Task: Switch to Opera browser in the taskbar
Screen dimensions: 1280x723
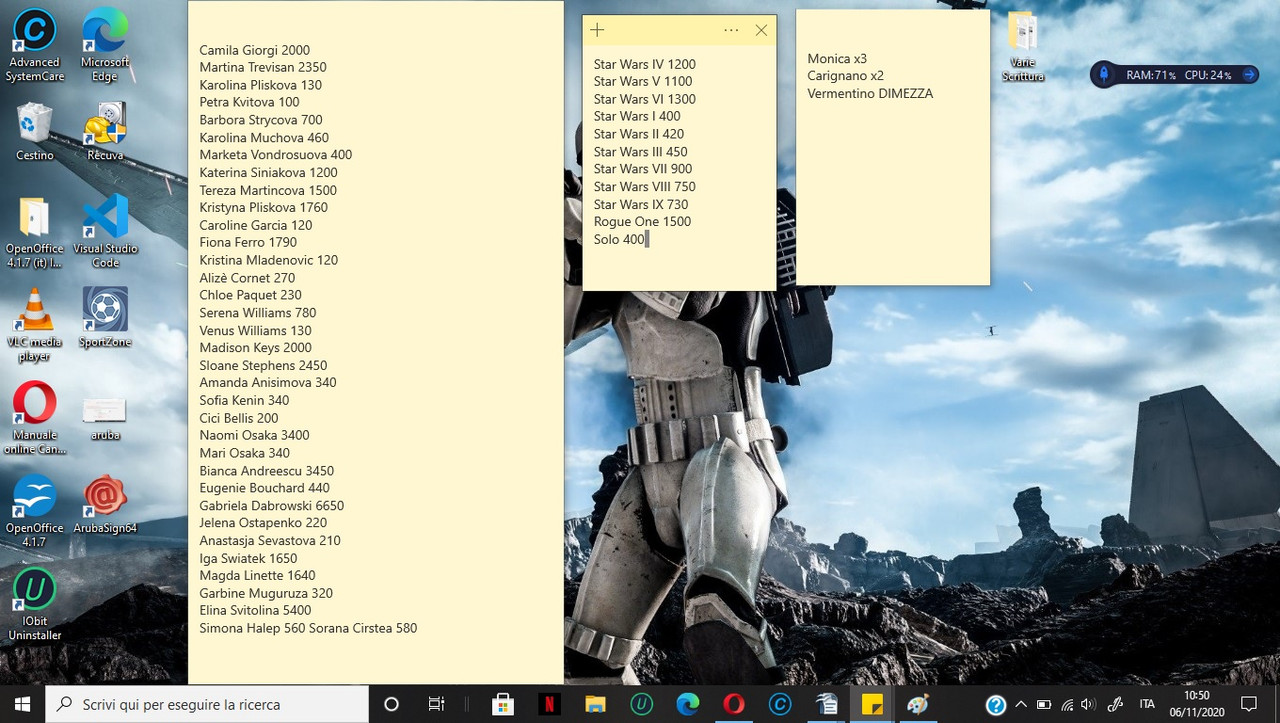Action: 734,704
